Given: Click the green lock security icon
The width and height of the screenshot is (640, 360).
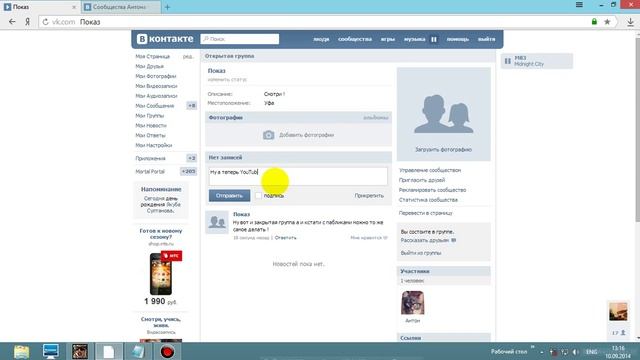Looking at the screenshot, I should [x=594, y=22].
